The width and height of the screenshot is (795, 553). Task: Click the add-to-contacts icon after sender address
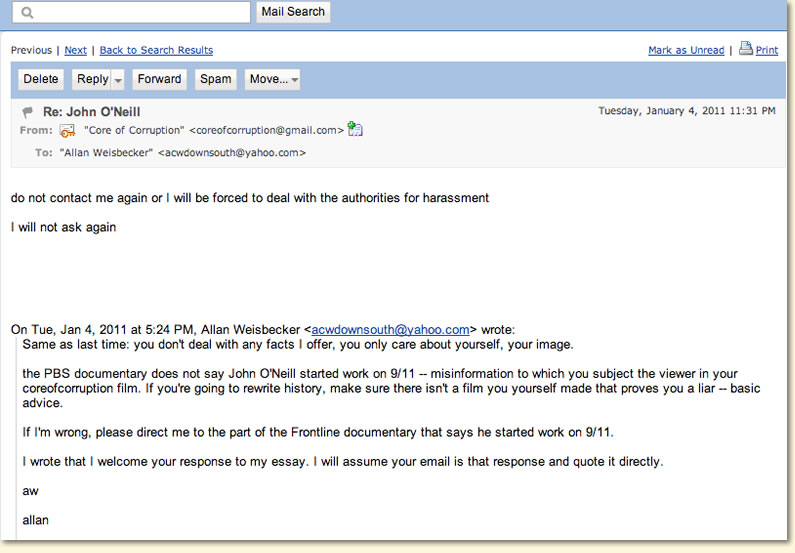355,129
